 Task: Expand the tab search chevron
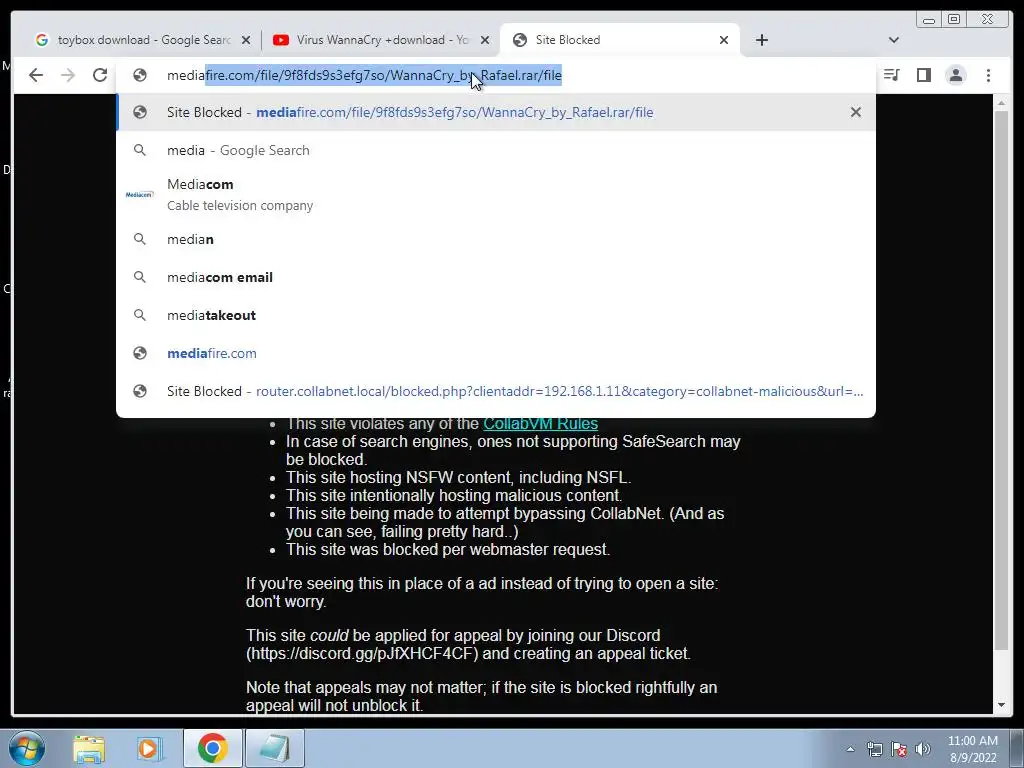894,40
